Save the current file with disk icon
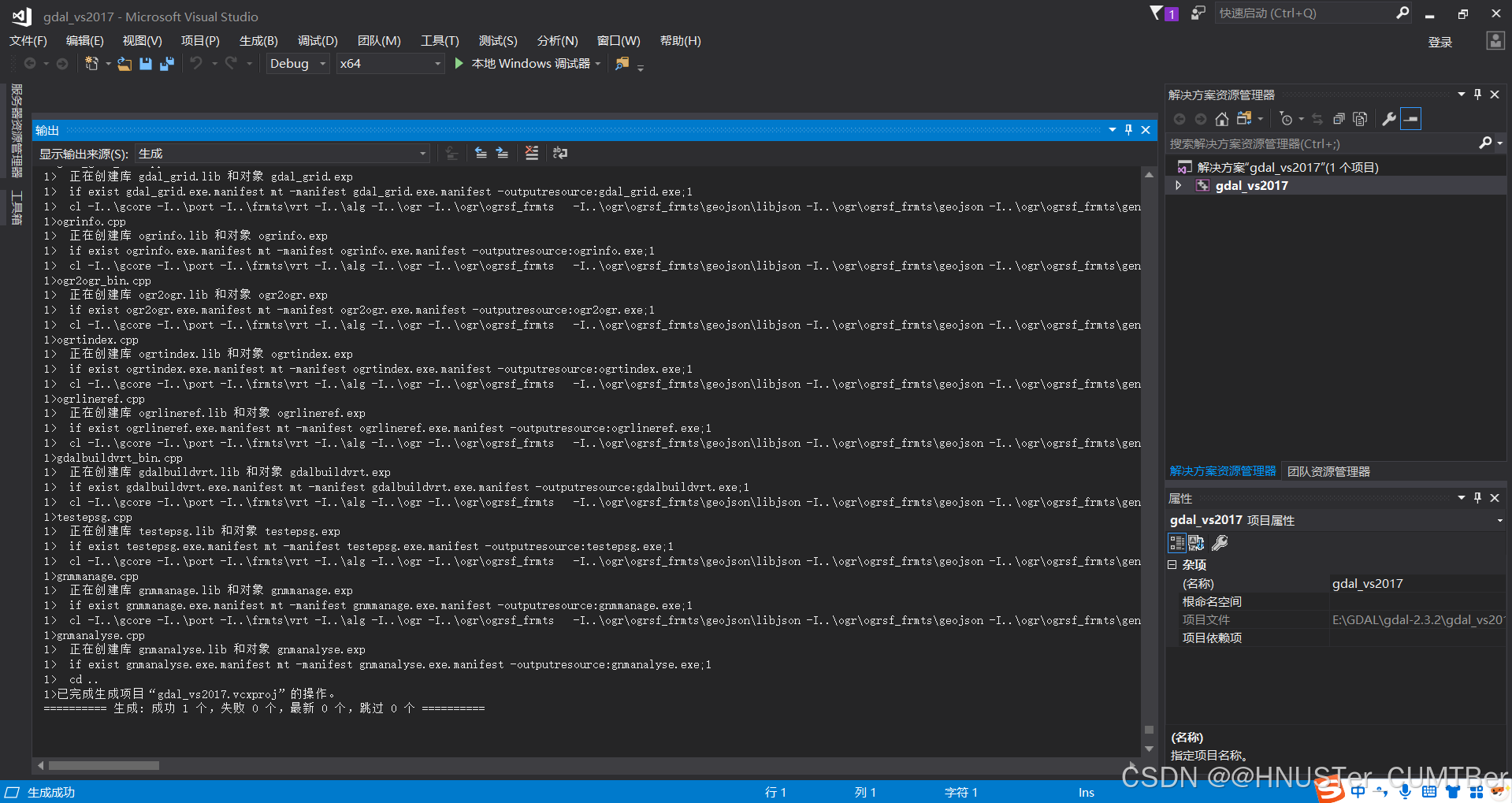The height and width of the screenshot is (803, 1512). click(x=146, y=64)
